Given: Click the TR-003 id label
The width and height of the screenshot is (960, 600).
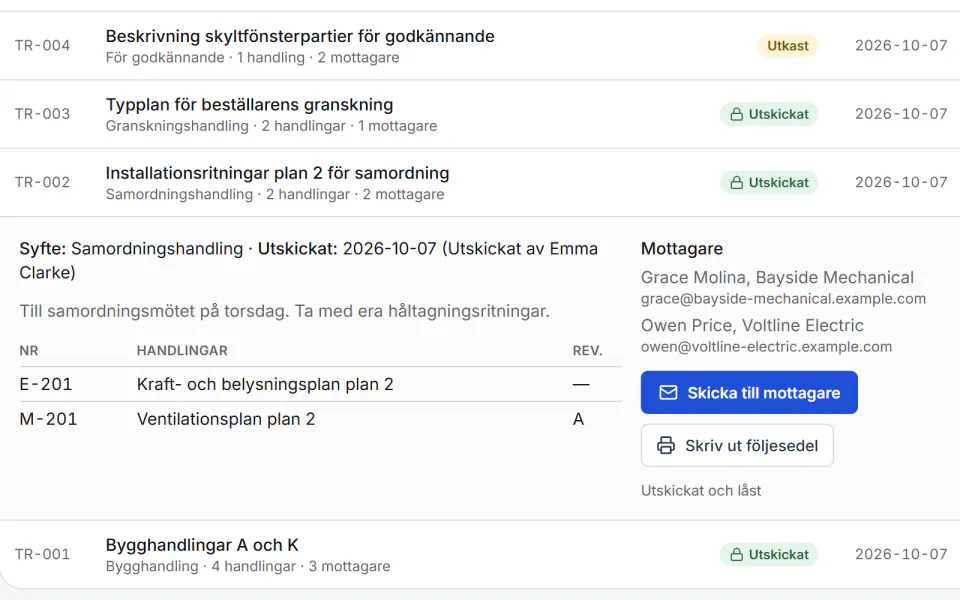Looking at the screenshot, I should [x=42, y=114].
